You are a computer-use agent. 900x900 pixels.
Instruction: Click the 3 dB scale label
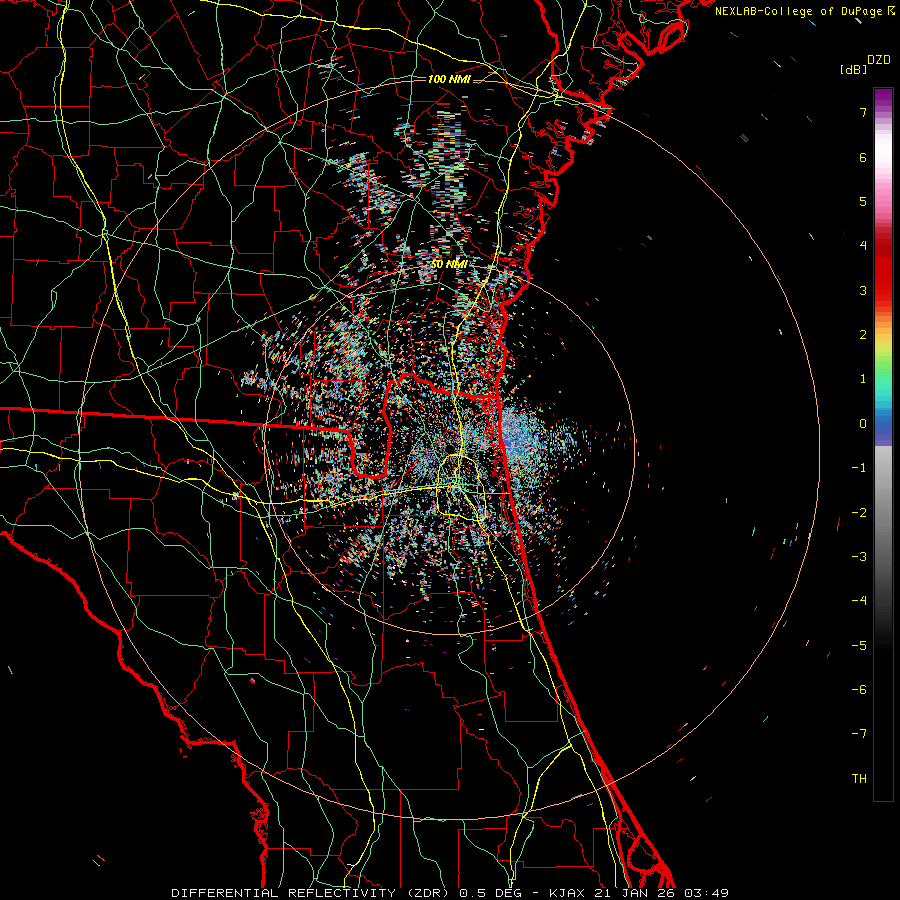click(x=863, y=290)
